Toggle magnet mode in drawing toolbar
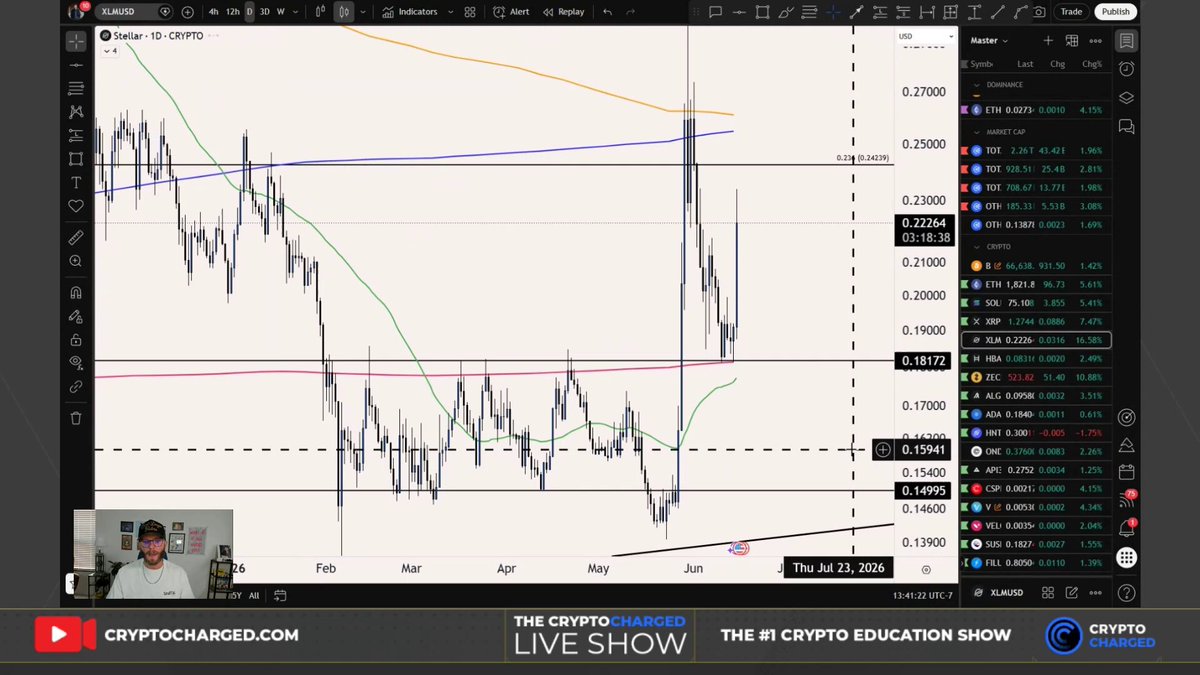Screen dimensions: 1200x675 (x=76, y=293)
